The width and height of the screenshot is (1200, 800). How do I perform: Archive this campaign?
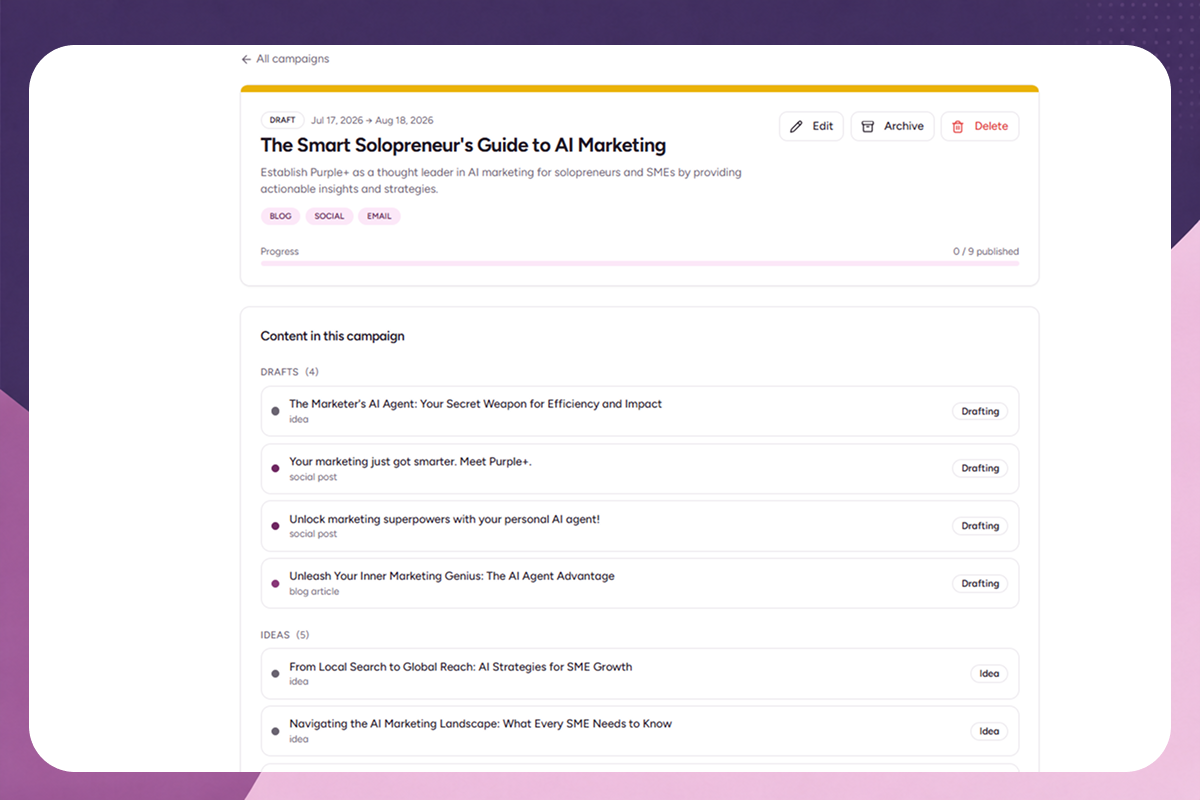click(x=893, y=126)
